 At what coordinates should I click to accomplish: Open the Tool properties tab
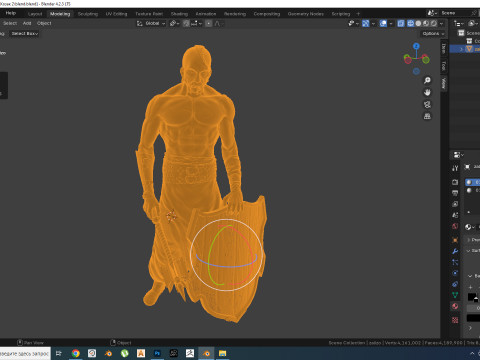click(455, 168)
